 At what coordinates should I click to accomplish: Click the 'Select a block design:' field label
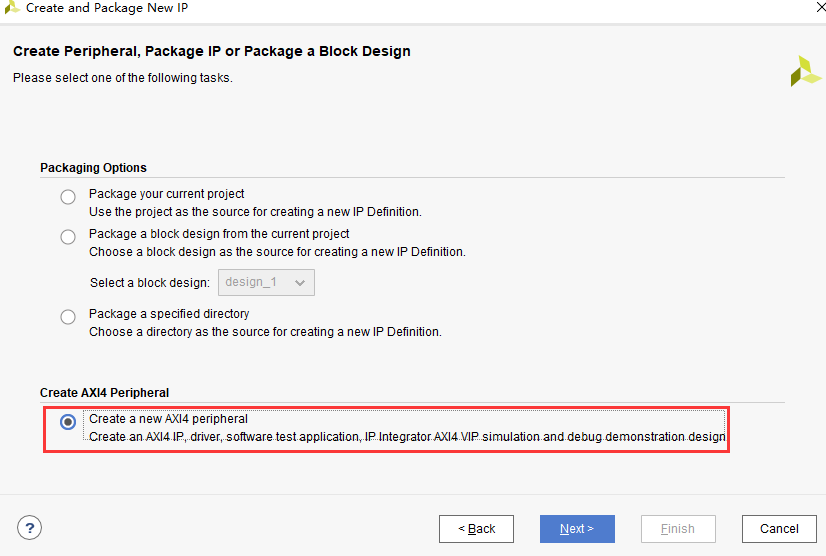[150, 282]
